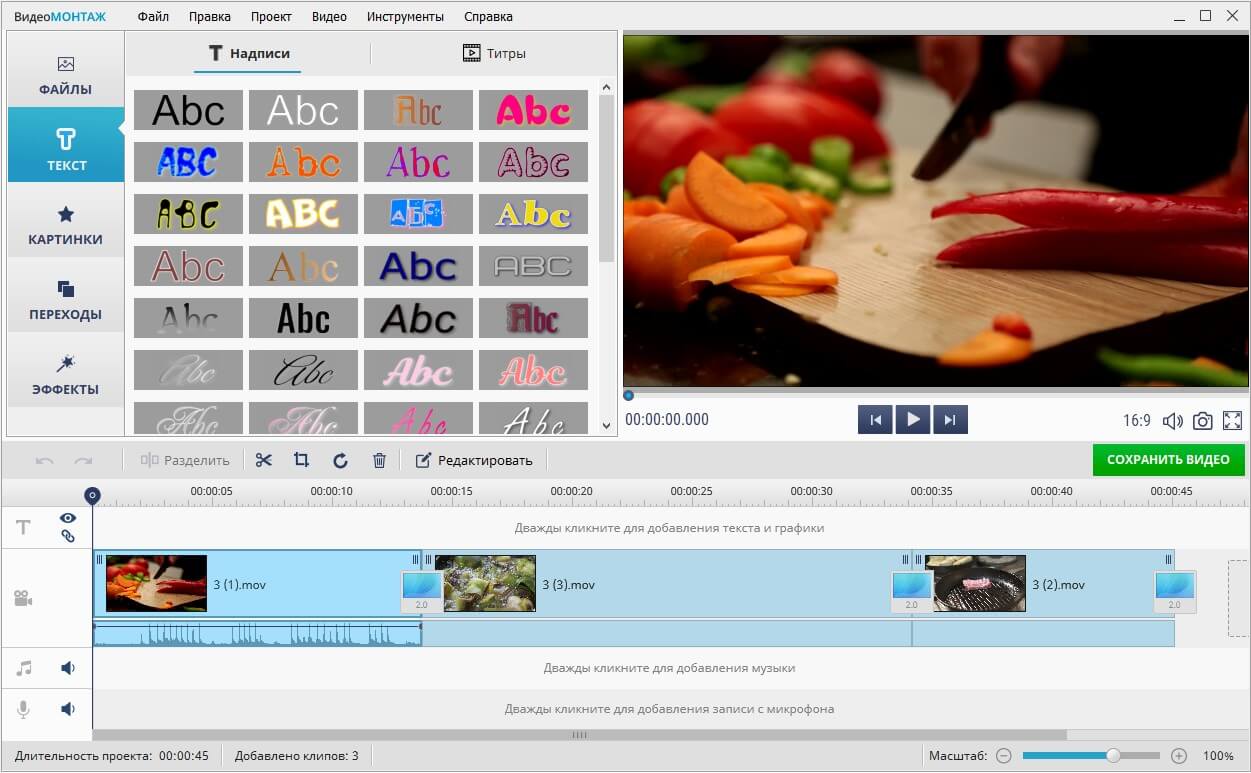
Task: Click the music note track icon
Action: click(23, 668)
